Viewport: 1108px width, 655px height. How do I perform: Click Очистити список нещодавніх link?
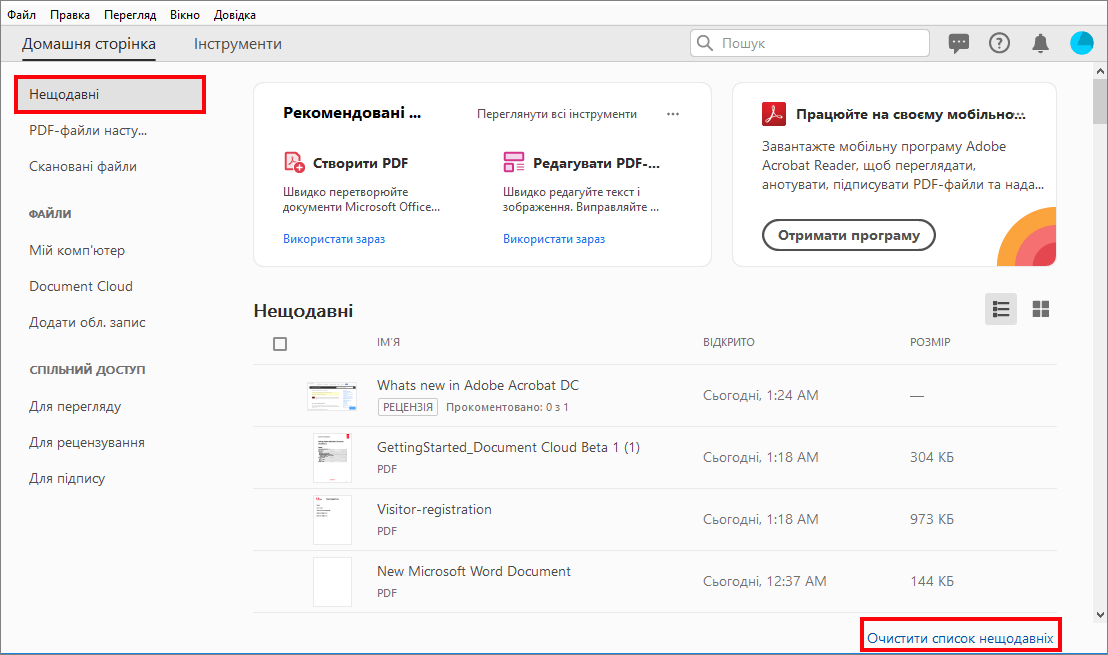pyautogui.click(x=960, y=638)
